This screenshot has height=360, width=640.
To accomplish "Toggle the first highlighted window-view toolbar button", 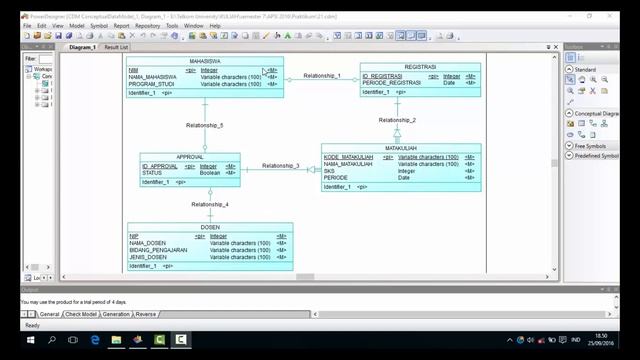I will click(x=400, y=36).
